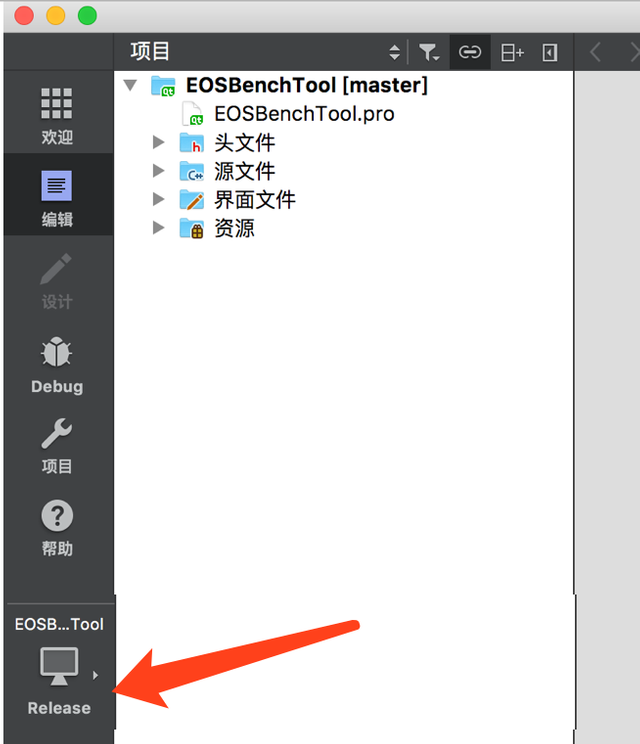Click the headers folder h icon
The image size is (640, 744).
click(192, 143)
